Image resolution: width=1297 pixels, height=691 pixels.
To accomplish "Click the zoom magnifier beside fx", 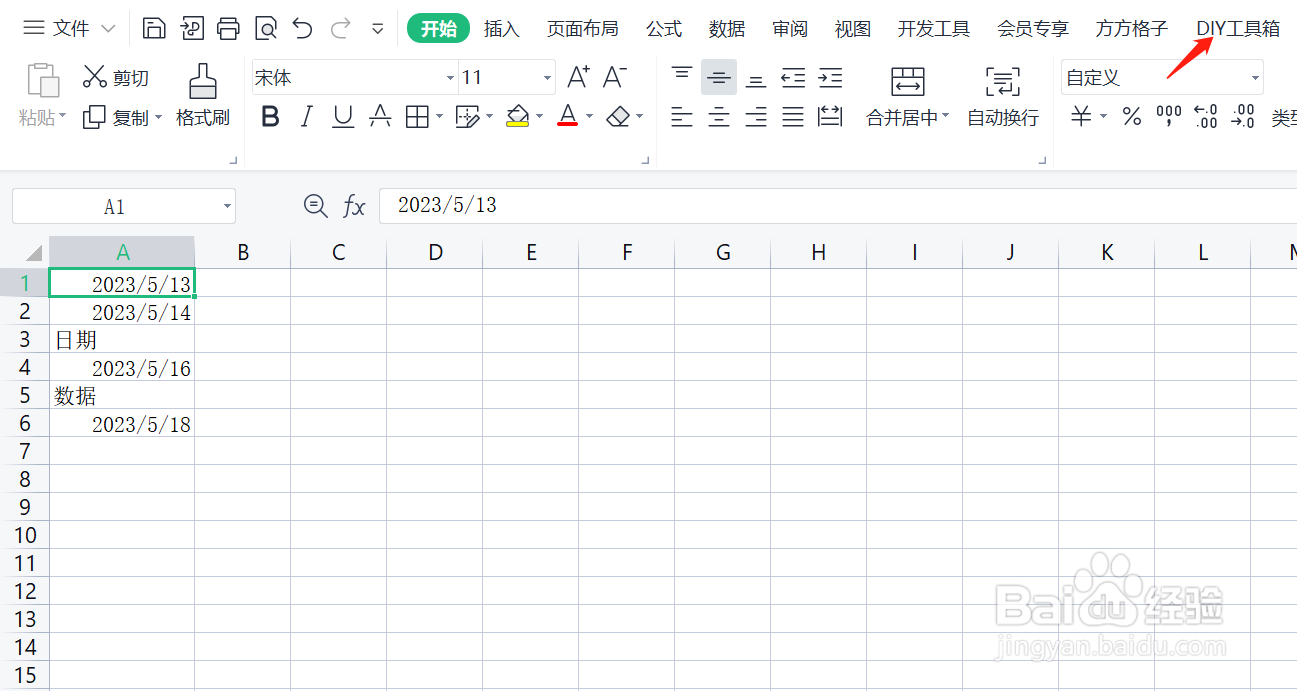I will point(316,206).
